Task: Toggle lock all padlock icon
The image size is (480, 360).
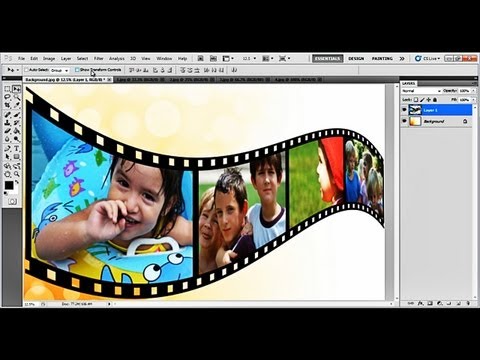Action: [x=435, y=100]
